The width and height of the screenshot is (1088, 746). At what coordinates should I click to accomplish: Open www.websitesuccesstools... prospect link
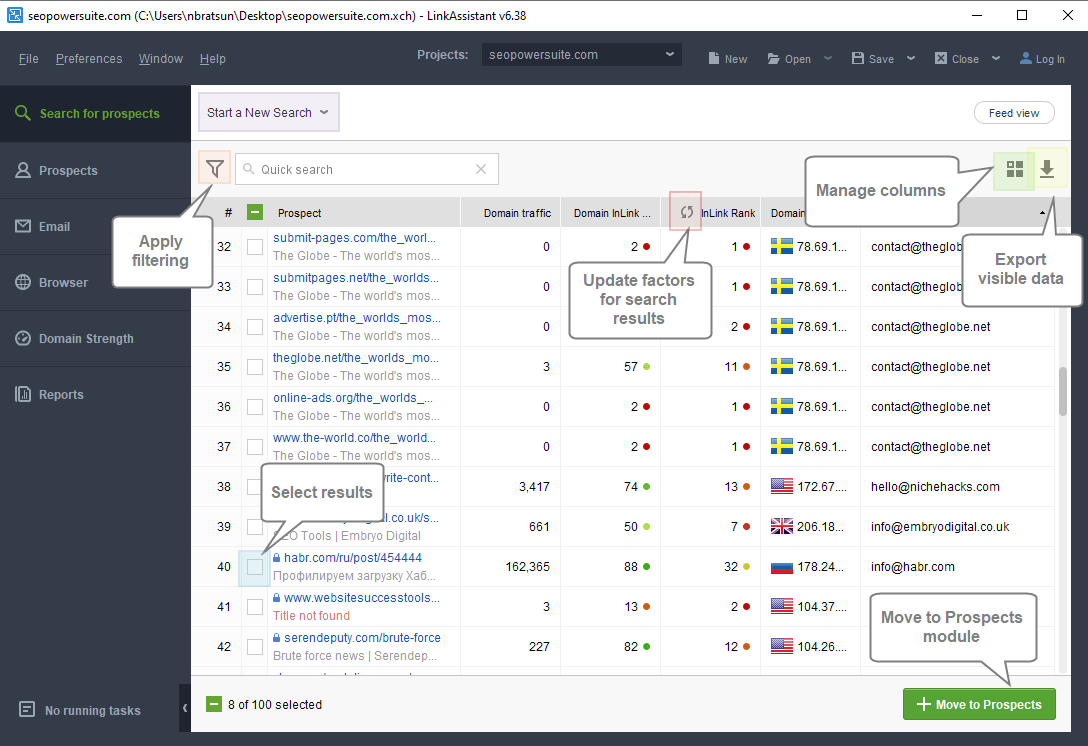[362, 597]
